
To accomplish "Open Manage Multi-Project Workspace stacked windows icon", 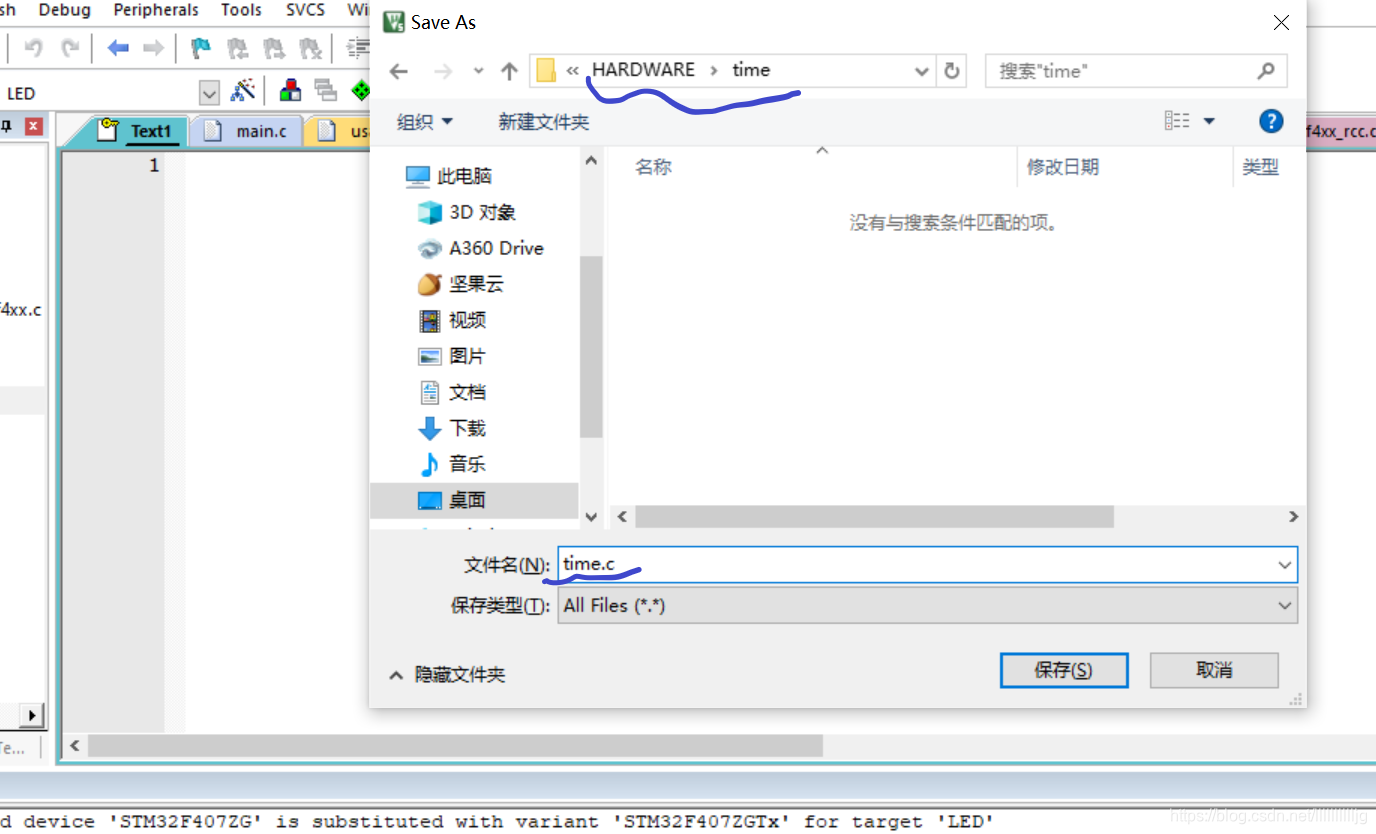I will [325, 91].
